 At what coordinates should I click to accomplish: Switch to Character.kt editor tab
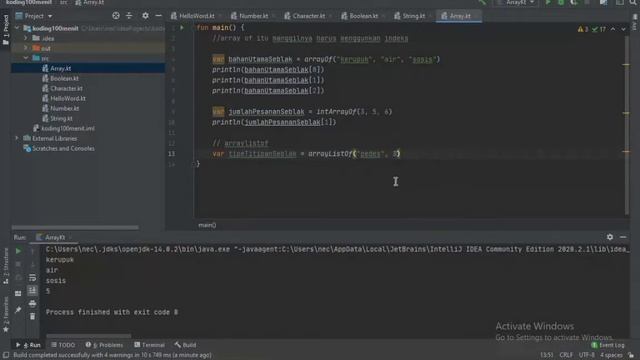pos(308,16)
